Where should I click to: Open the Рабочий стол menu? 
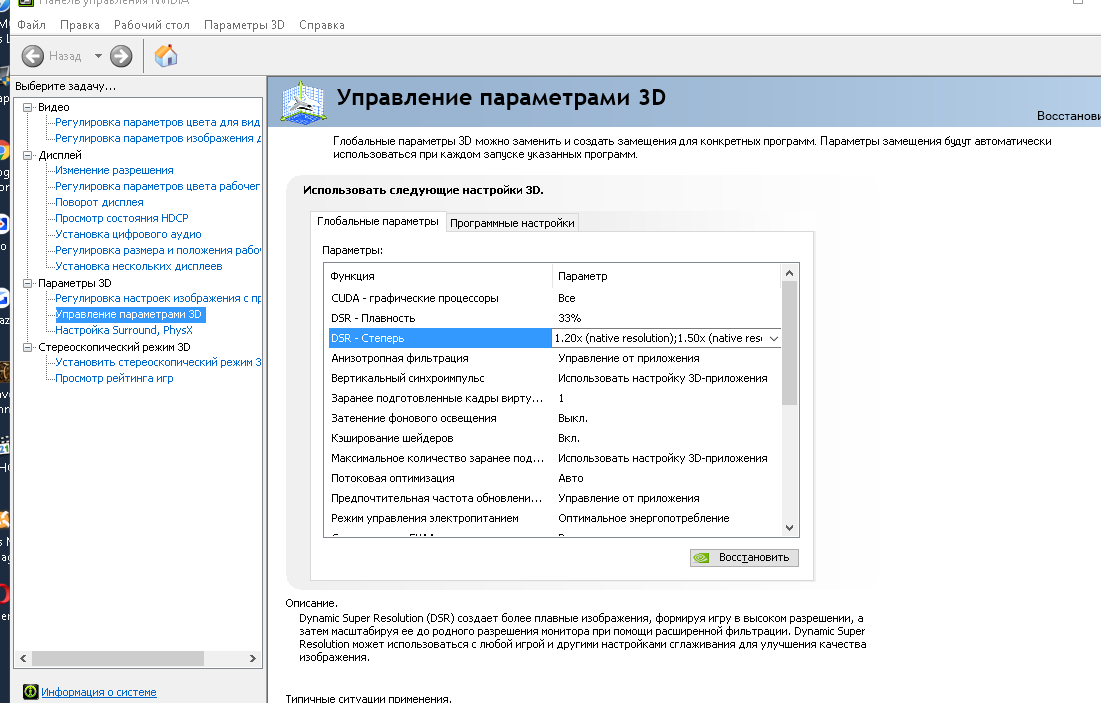tap(151, 24)
